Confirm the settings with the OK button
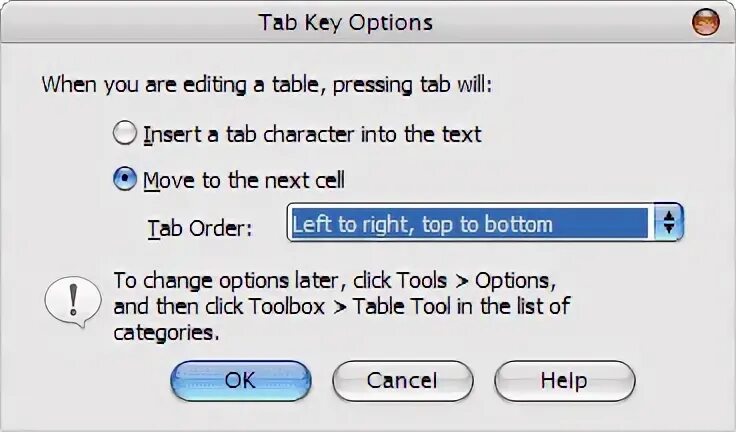This screenshot has height=432, width=736. [x=241, y=381]
